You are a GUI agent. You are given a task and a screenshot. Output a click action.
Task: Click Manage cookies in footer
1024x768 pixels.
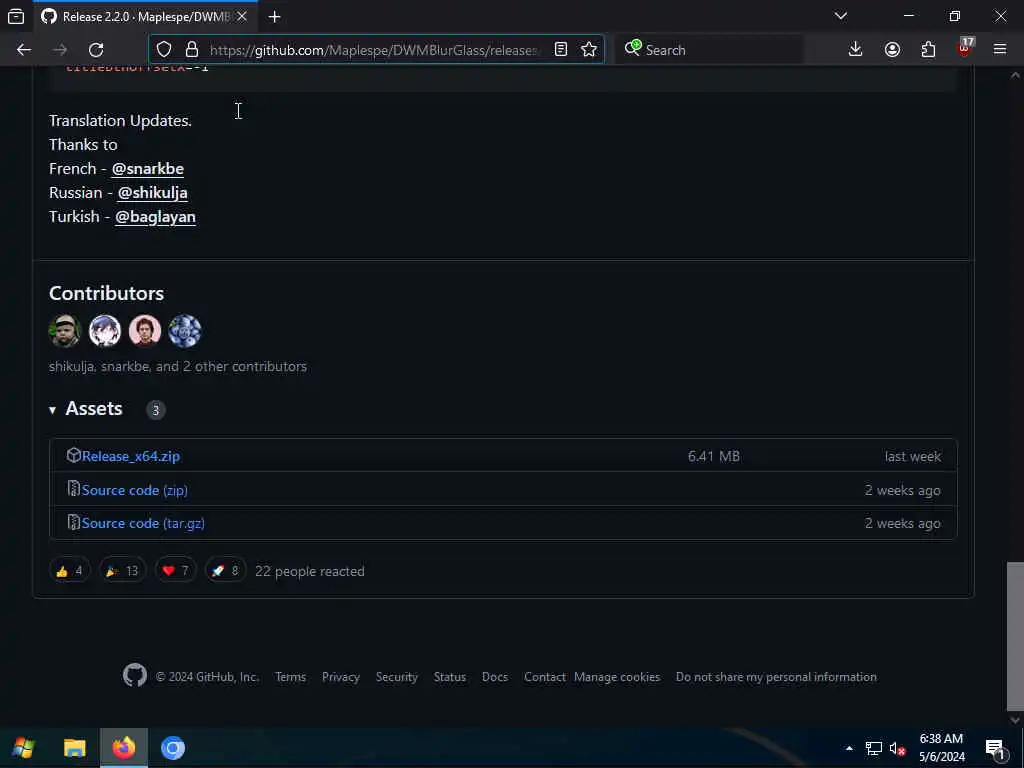coord(617,677)
